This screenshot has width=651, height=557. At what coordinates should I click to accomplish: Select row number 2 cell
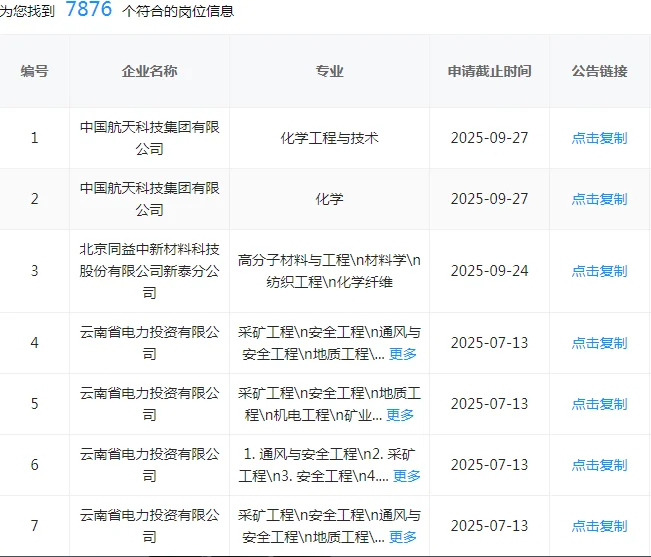(x=34, y=199)
